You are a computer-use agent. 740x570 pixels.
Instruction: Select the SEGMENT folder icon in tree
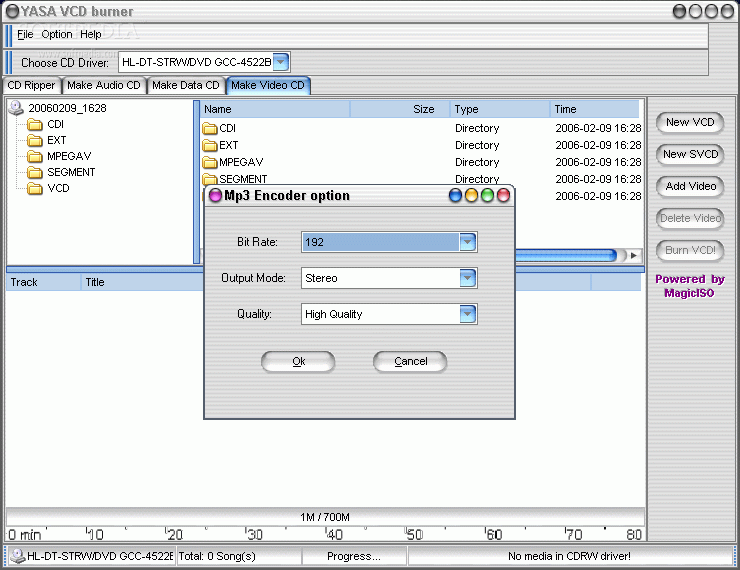pos(34,173)
